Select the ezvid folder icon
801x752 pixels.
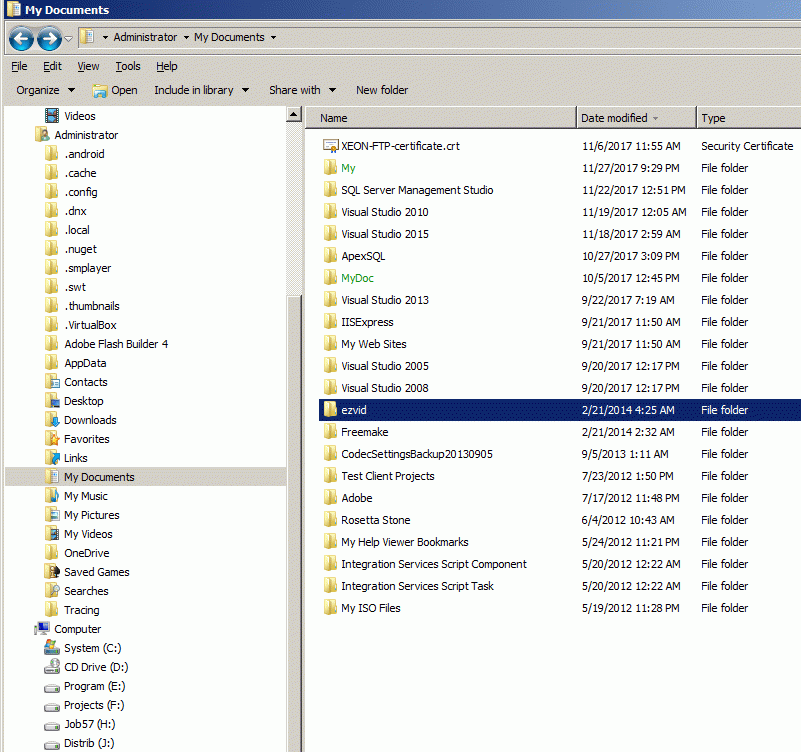pyautogui.click(x=331, y=410)
